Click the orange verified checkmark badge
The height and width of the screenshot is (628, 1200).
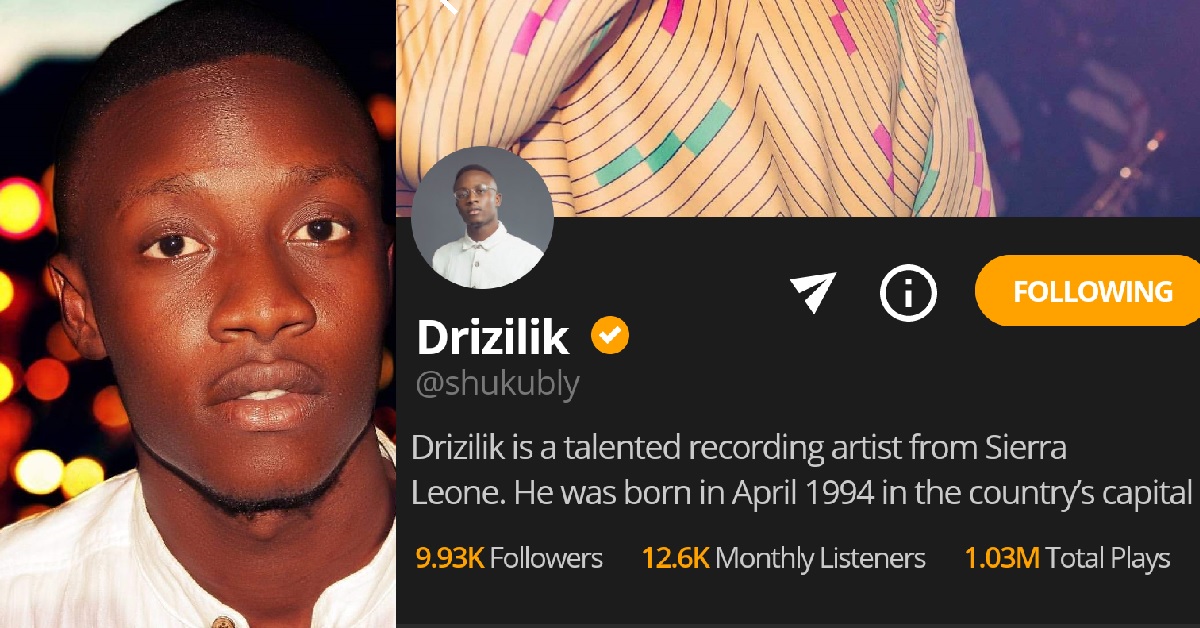pos(610,336)
